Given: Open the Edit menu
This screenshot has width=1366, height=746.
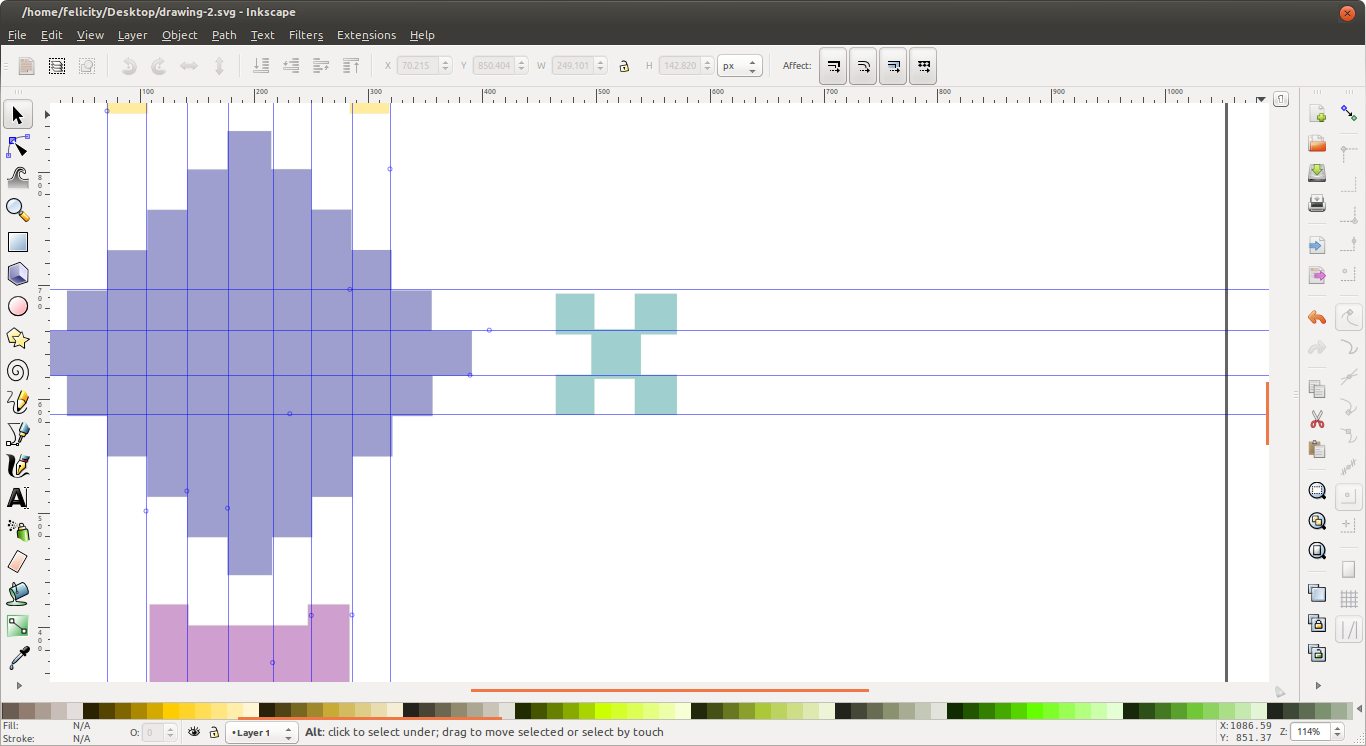Looking at the screenshot, I should (x=52, y=35).
